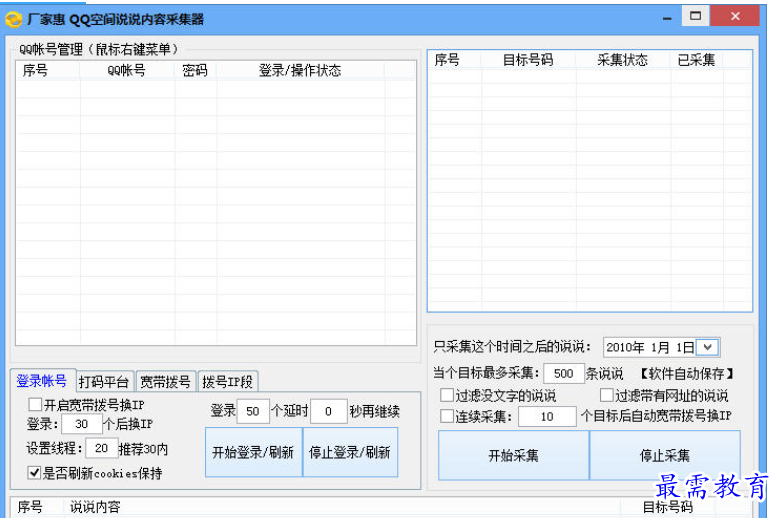Click the QQ帐号 column header

point(127,70)
